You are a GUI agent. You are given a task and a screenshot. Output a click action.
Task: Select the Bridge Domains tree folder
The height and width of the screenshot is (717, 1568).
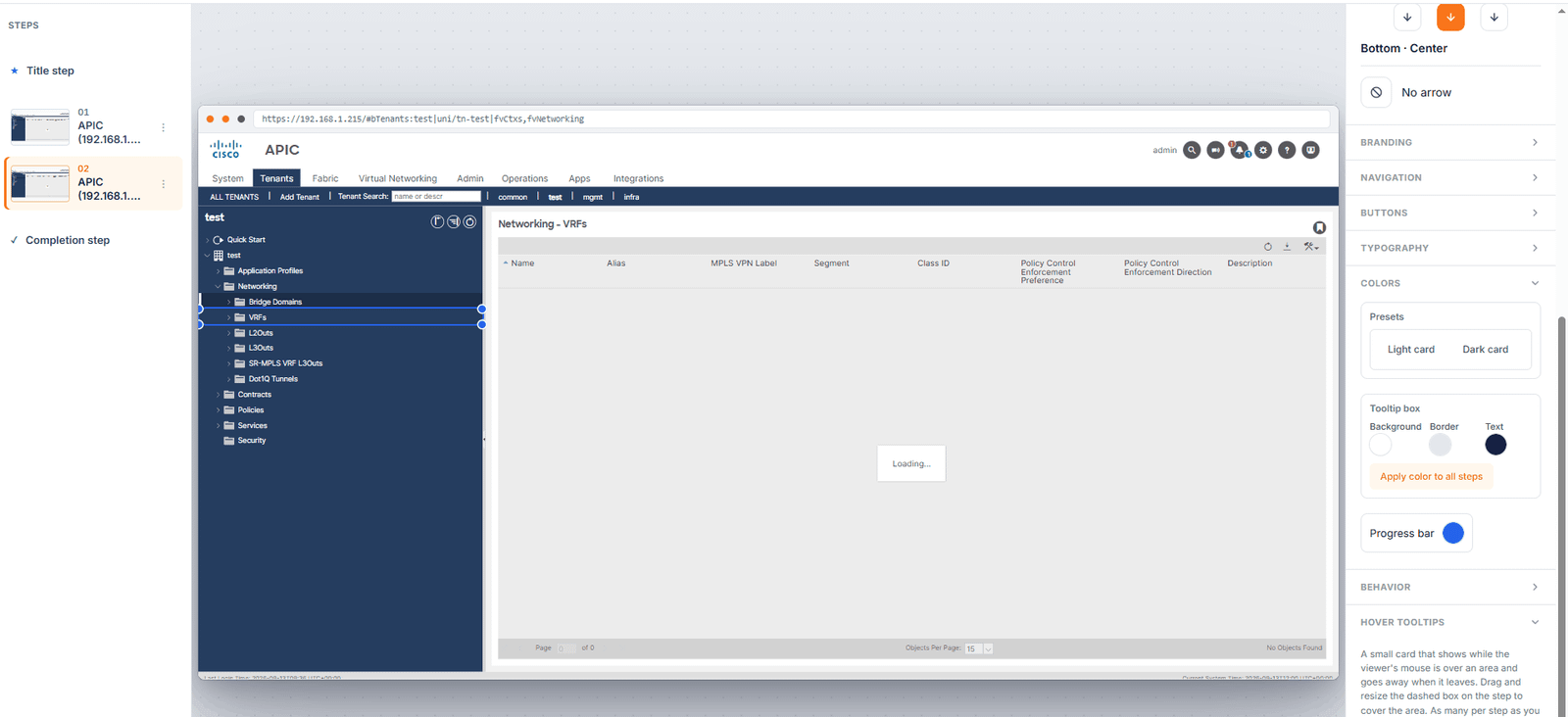click(275, 302)
